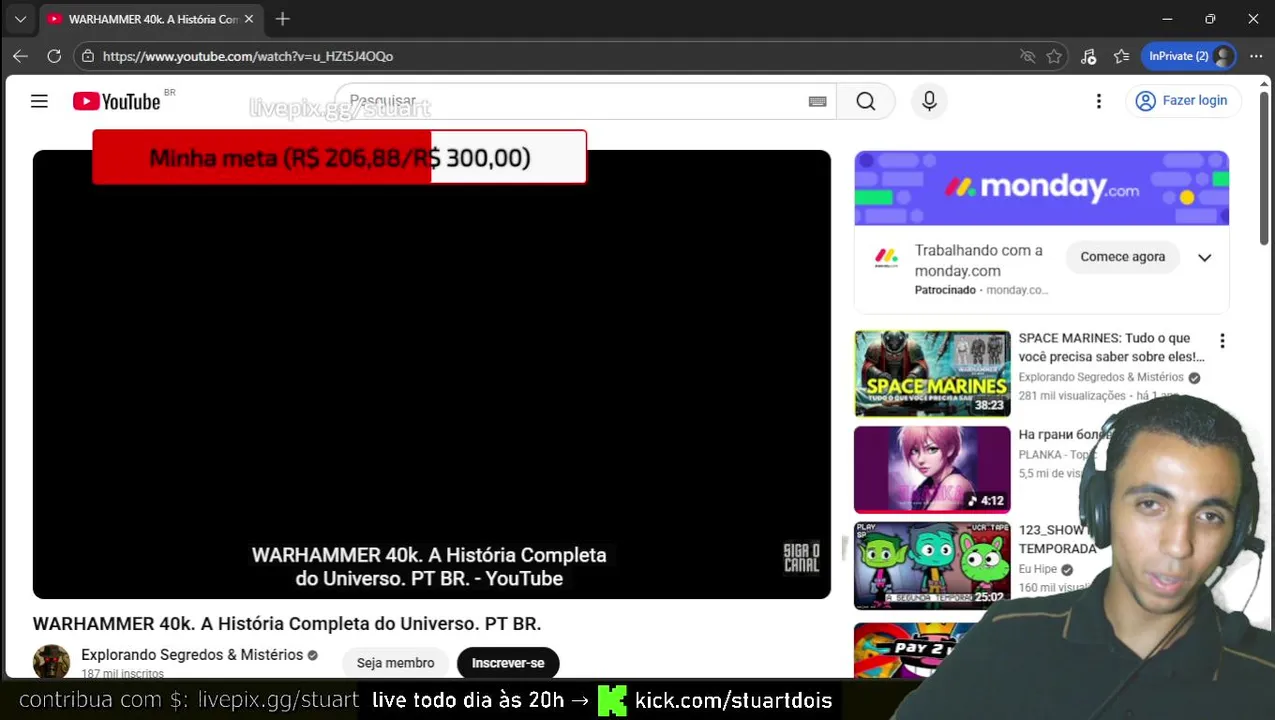The height and width of the screenshot is (720, 1275).
Task: Click the video player area
Action: 431,374
